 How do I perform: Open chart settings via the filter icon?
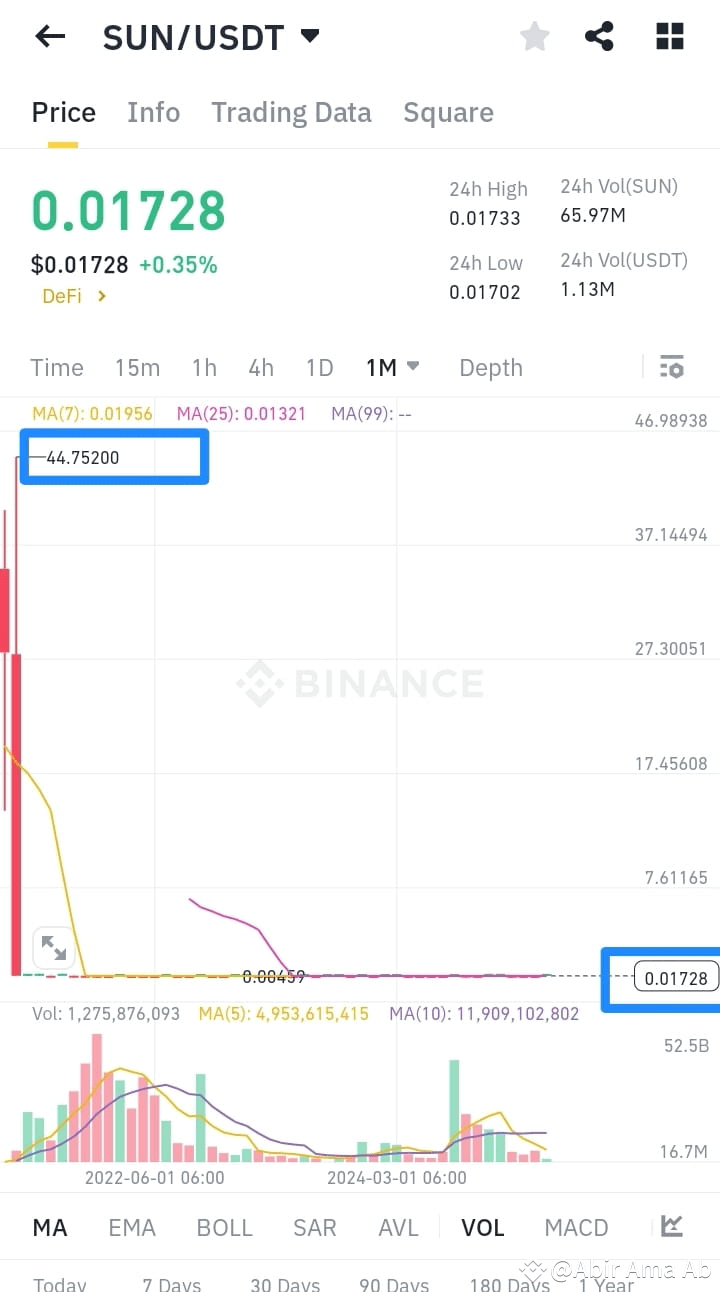tap(671, 367)
